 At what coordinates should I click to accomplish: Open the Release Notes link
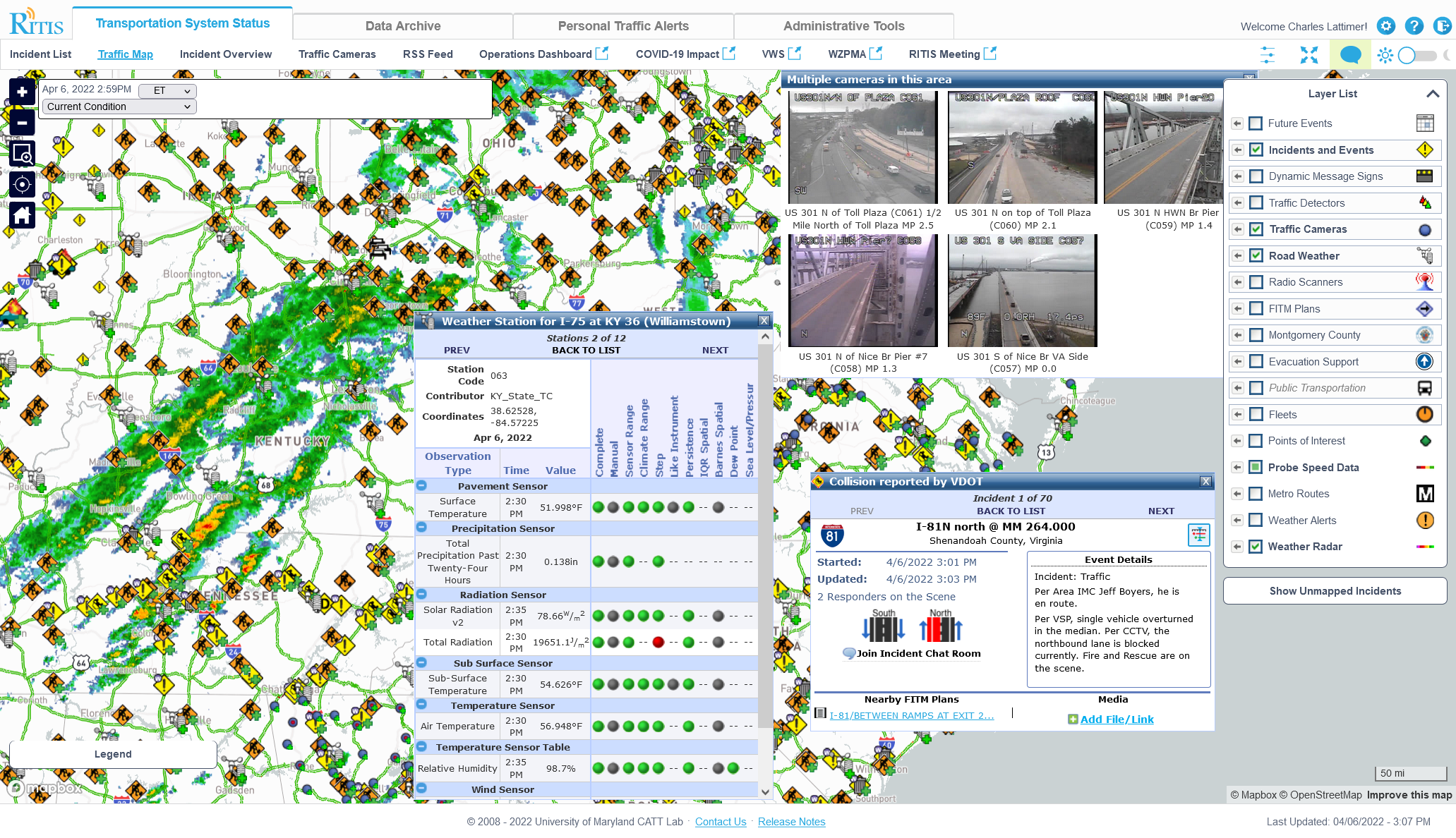click(790, 822)
